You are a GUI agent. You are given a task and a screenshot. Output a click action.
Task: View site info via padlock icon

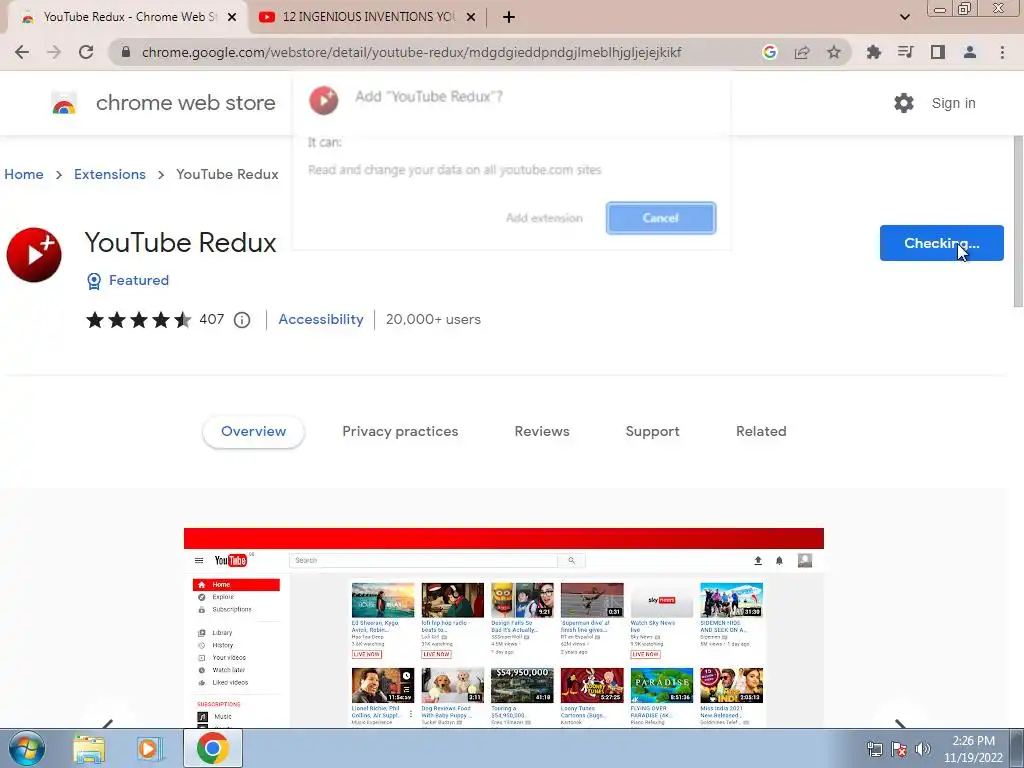point(126,52)
